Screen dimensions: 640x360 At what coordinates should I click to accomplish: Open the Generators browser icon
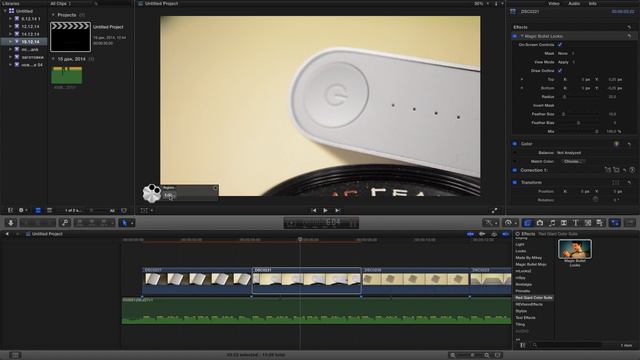pos(588,223)
